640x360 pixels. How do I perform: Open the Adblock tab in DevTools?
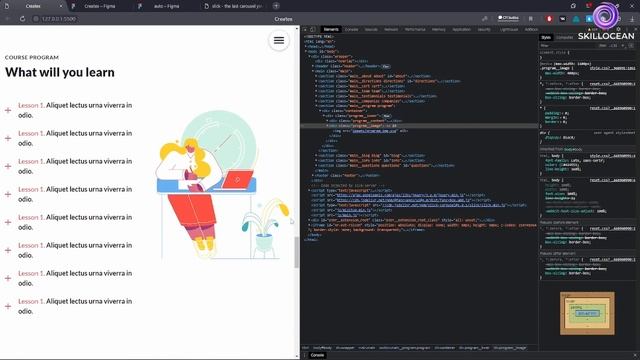pyautogui.click(x=531, y=29)
